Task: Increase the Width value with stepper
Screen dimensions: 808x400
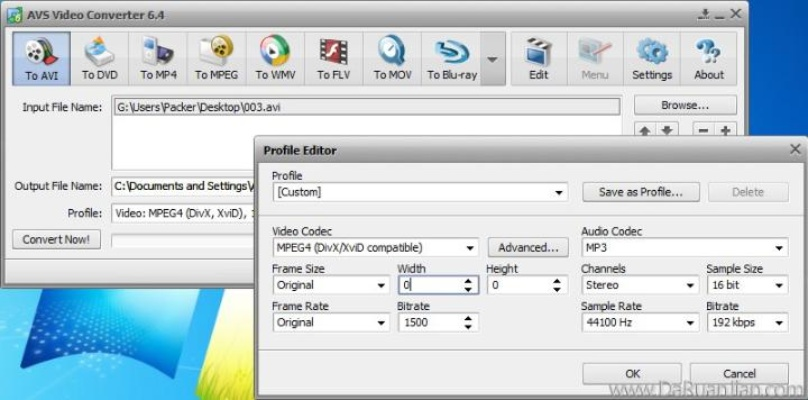Action: (x=470, y=281)
